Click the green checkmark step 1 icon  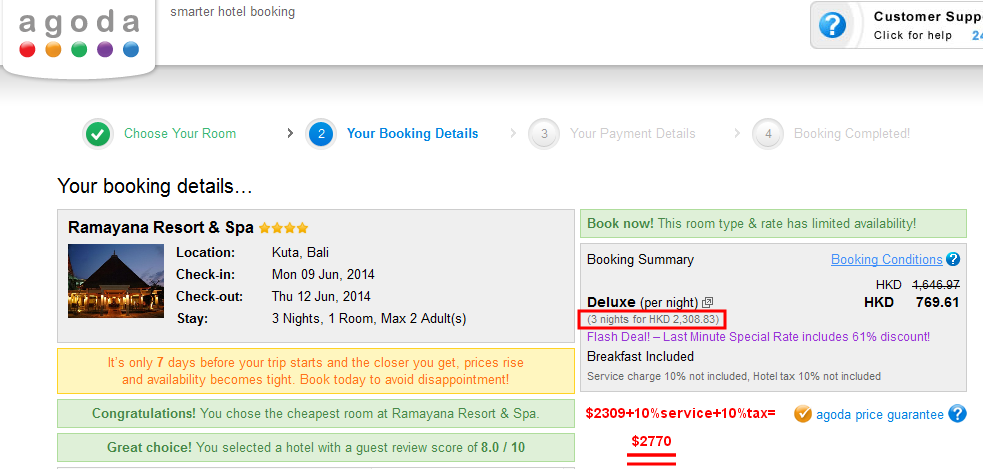coord(97,134)
